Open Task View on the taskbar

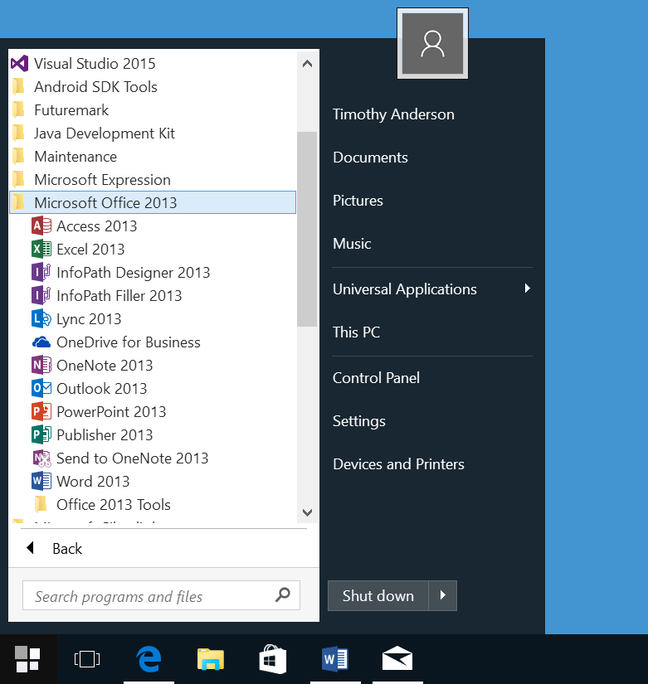click(x=87, y=659)
